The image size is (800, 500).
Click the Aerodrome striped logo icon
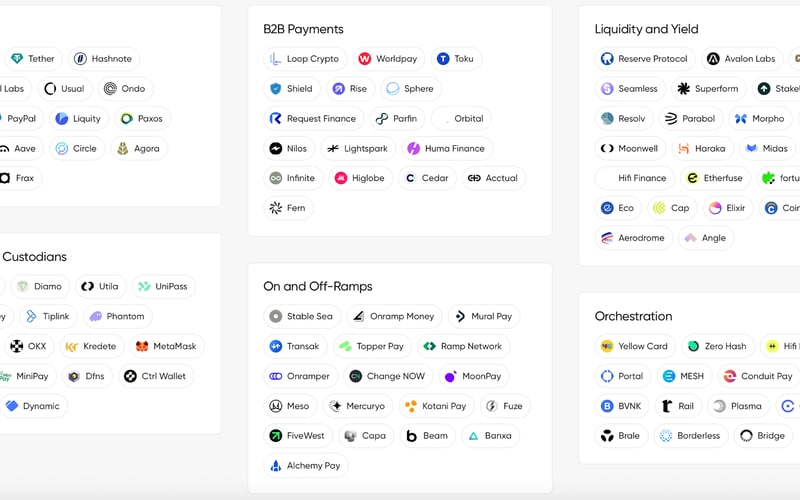[607, 238]
